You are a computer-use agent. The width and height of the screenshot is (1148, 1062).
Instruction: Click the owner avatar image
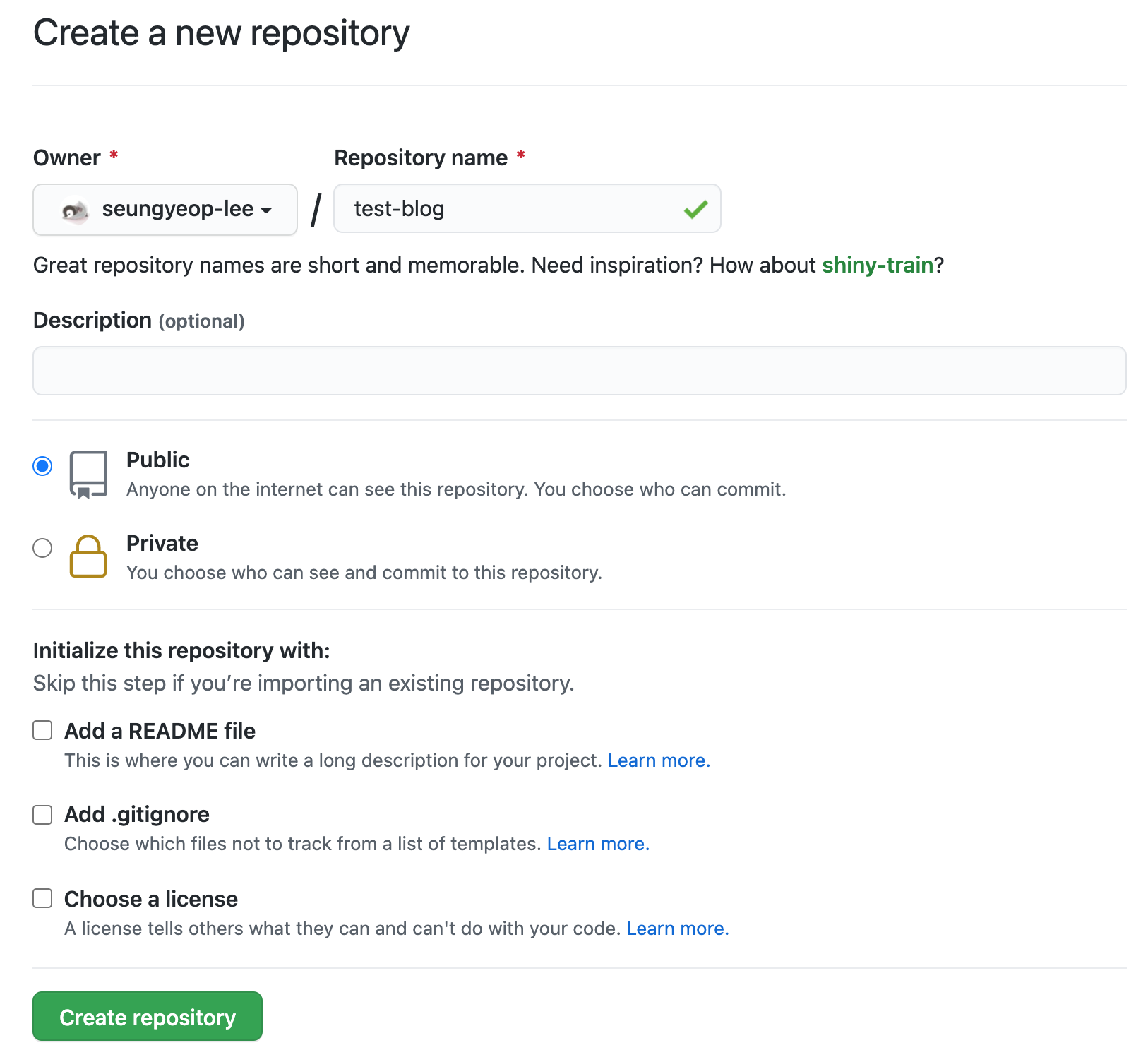[x=75, y=210]
